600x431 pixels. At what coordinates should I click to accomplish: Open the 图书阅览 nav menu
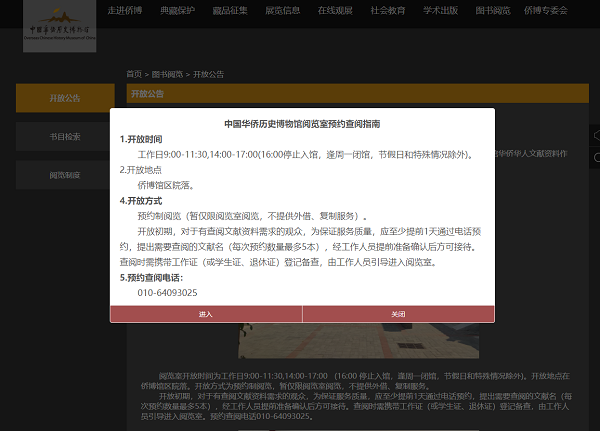pyautogui.click(x=493, y=10)
